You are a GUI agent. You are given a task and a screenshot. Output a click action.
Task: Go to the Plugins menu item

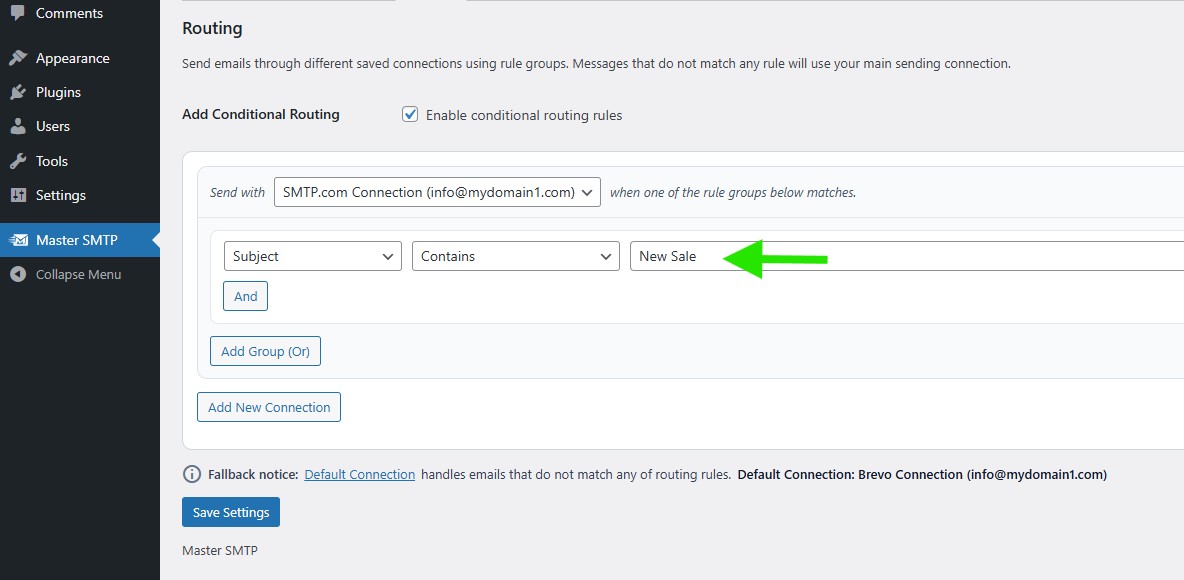click(x=58, y=92)
